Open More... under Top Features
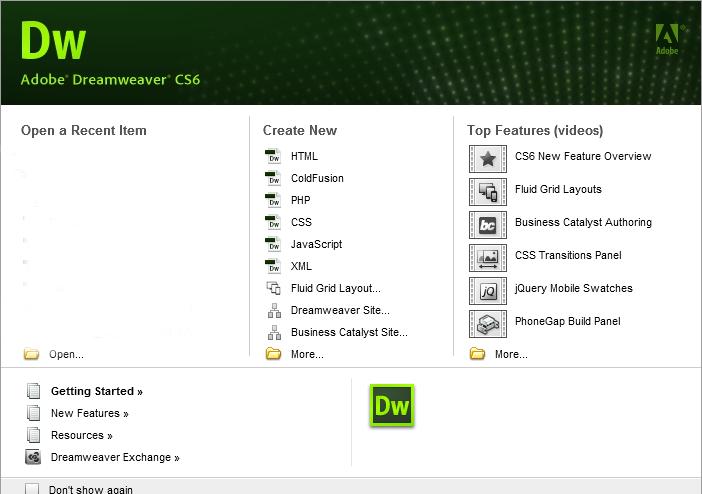 511,354
